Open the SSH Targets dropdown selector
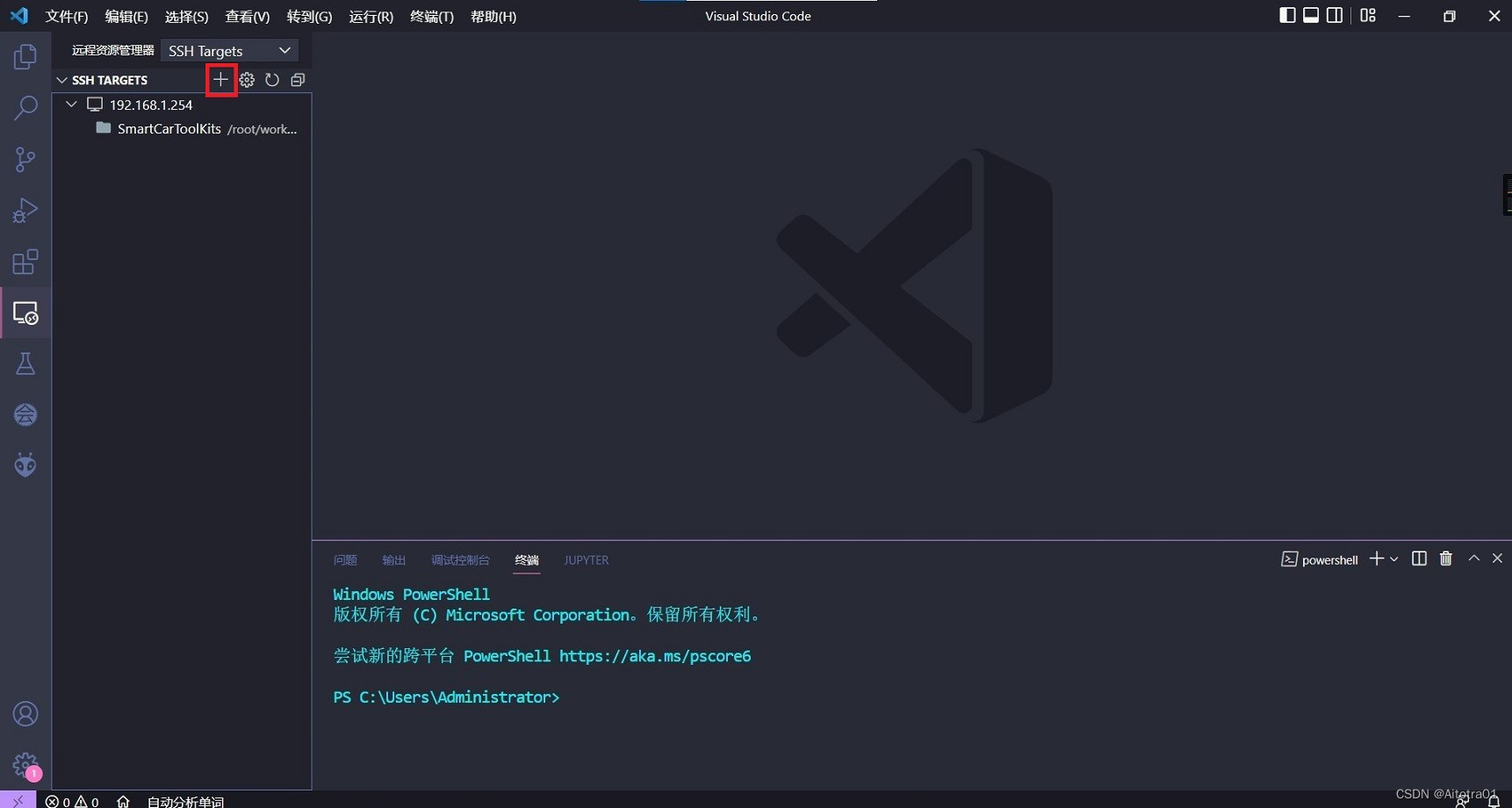Viewport: 1512px width, 808px height. click(229, 51)
